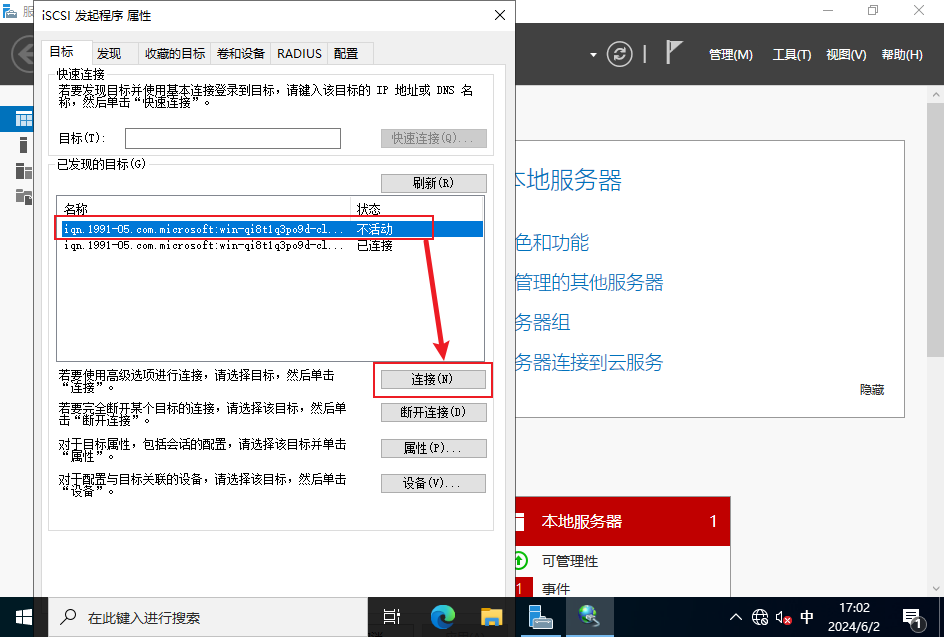Select the Dashboard icon in the sidebar
The width and height of the screenshot is (944, 637).
coord(23,119)
